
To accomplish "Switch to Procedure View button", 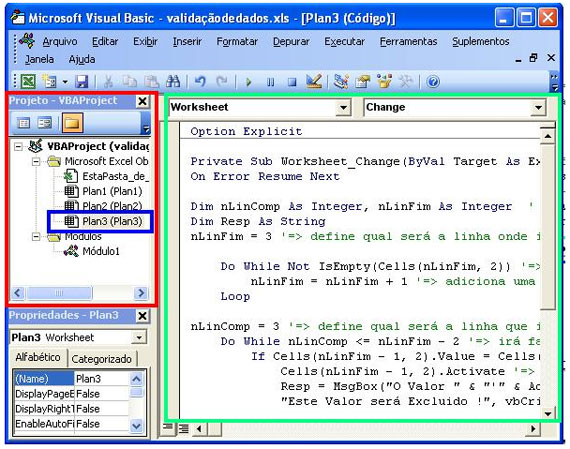I will click(168, 428).
